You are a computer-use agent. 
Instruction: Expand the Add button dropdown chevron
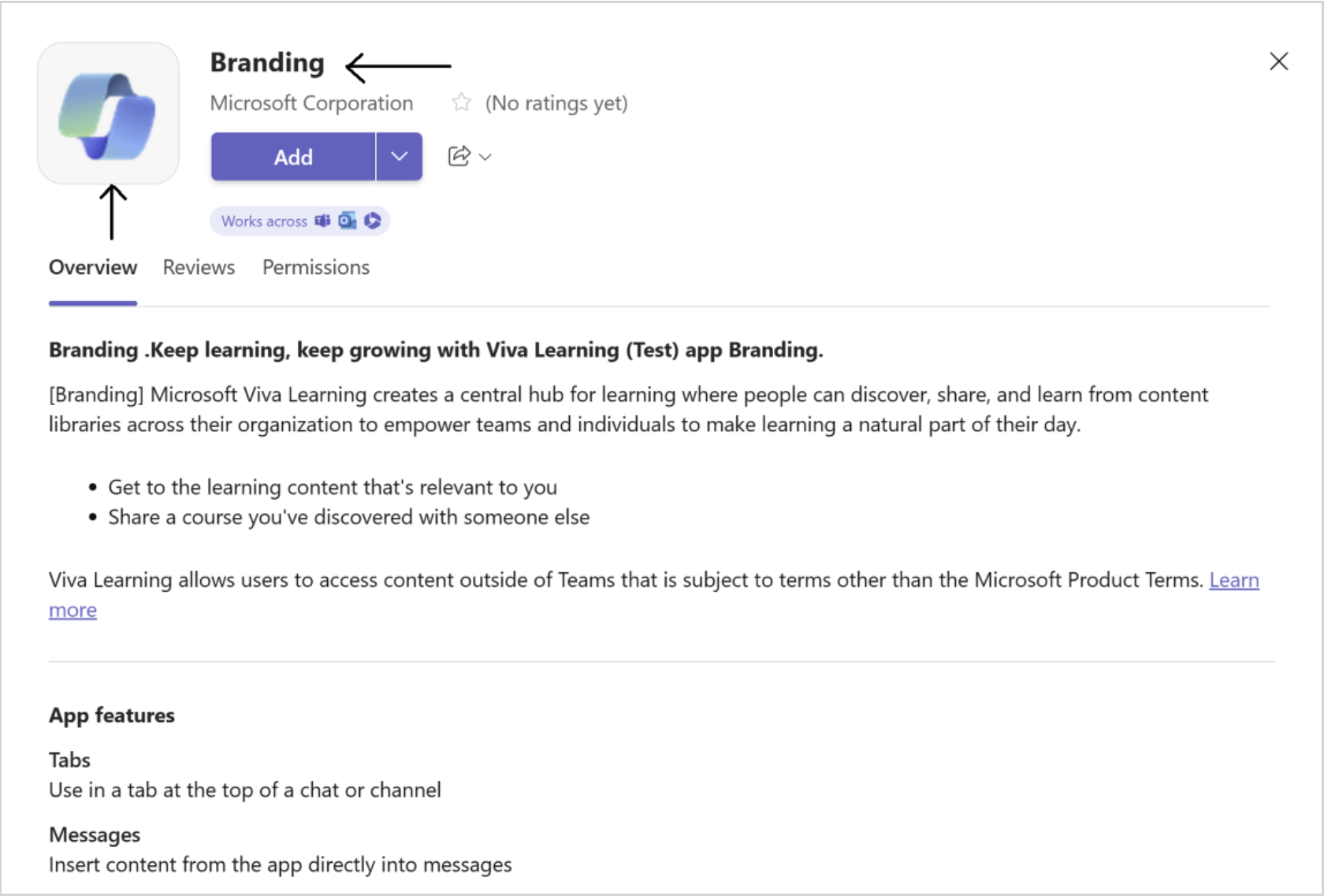(x=399, y=156)
